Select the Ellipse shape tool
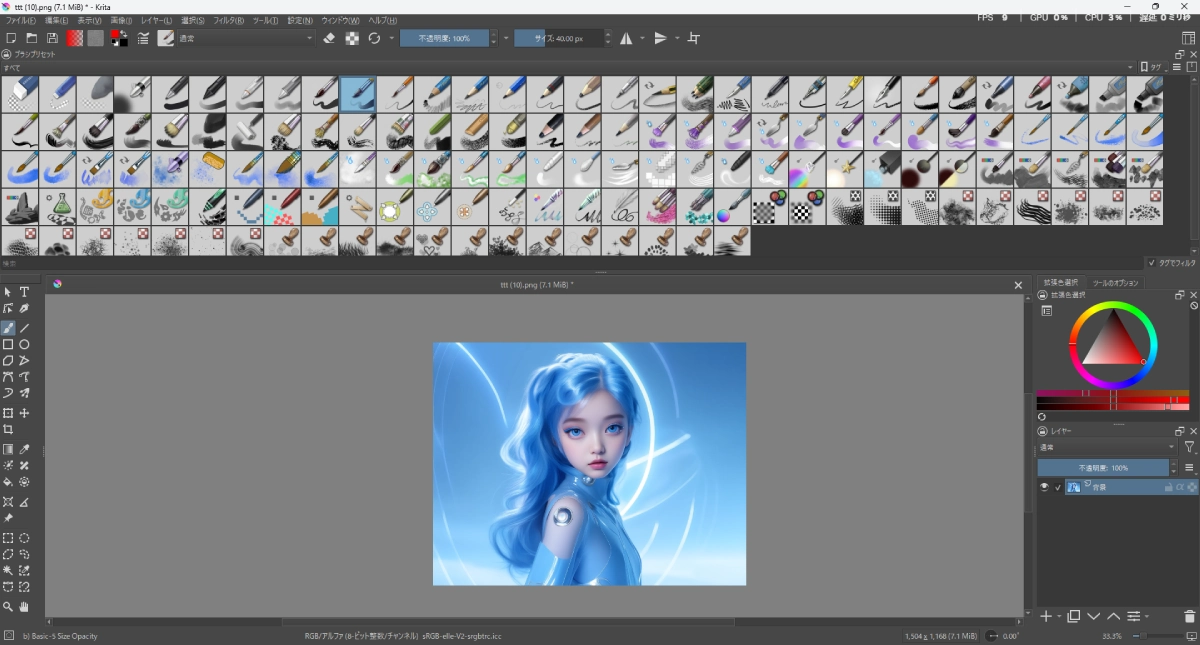1200x645 pixels. tap(25, 344)
